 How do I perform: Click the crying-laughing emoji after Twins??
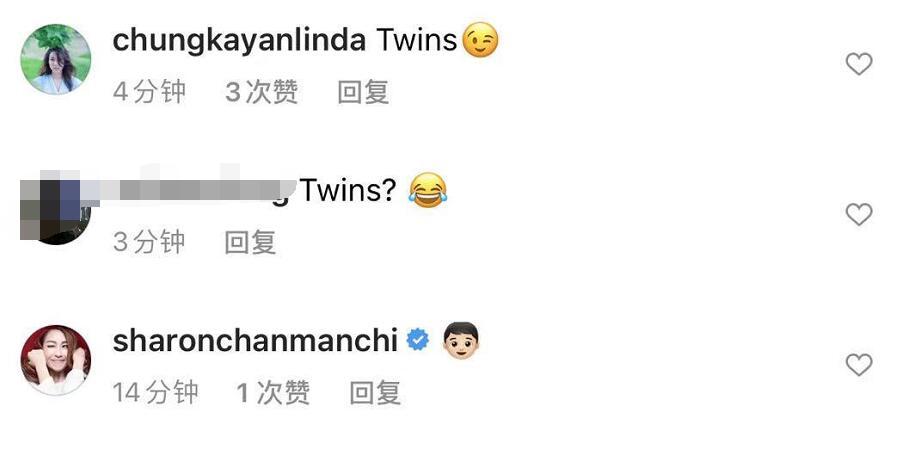pos(428,191)
